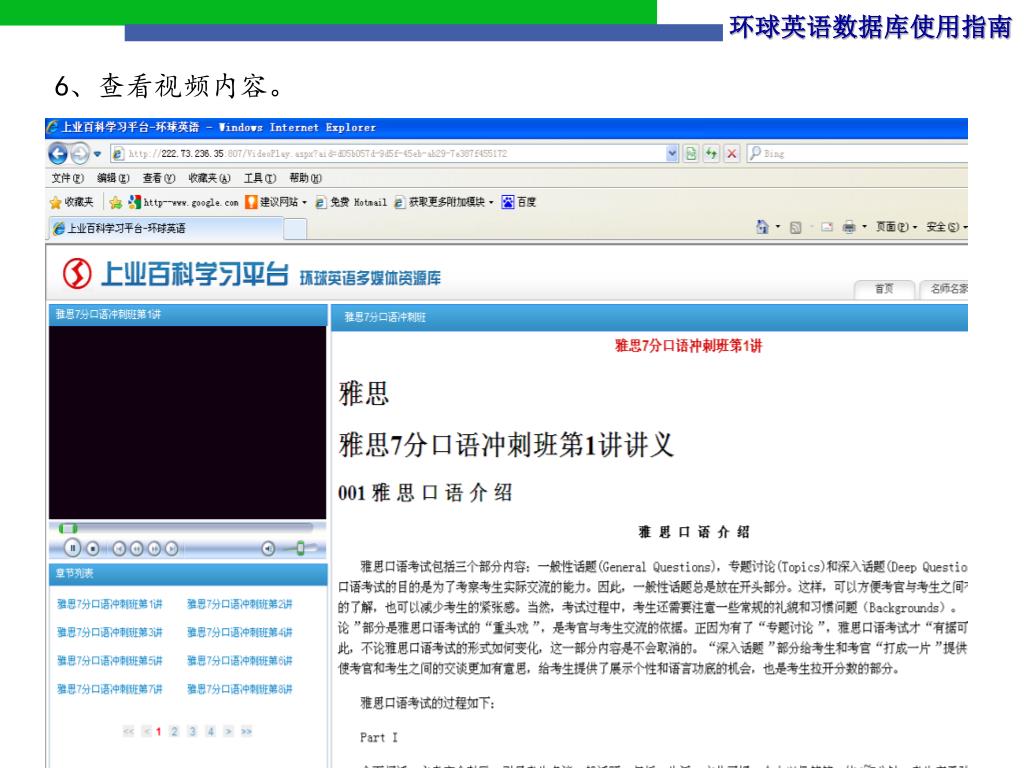
Task: Click red heading 雅思7分口语冲刺班第1讲
Action: point(688,345)
